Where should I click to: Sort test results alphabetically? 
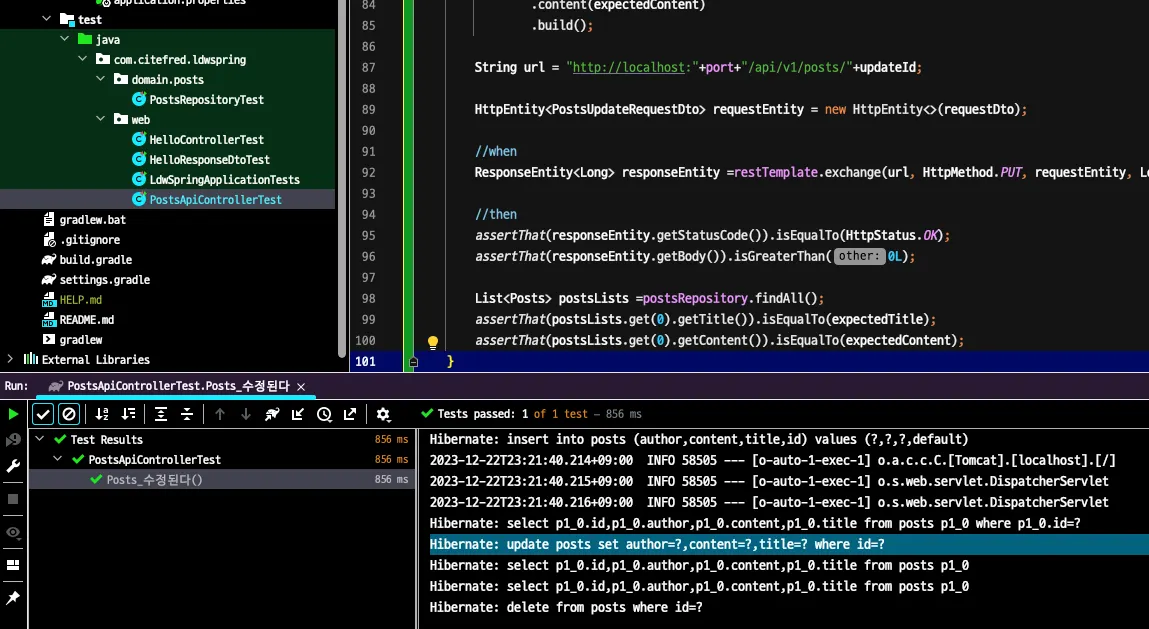102,414
